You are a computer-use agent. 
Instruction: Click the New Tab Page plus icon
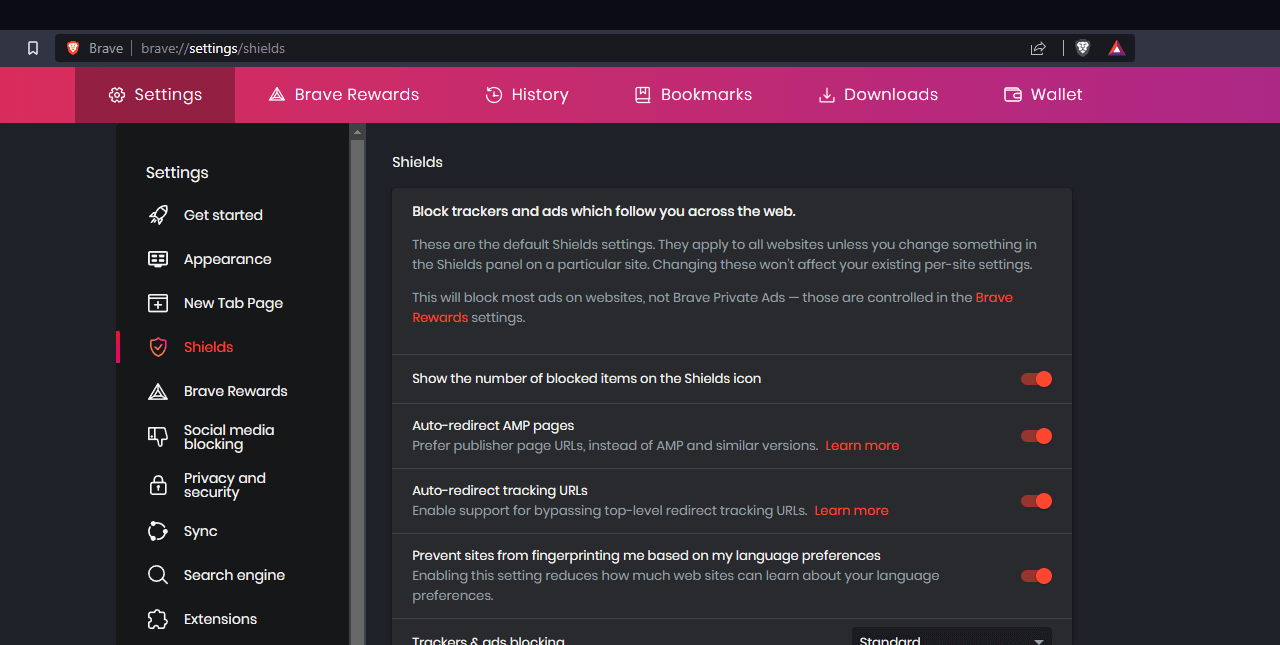[158, 303]
